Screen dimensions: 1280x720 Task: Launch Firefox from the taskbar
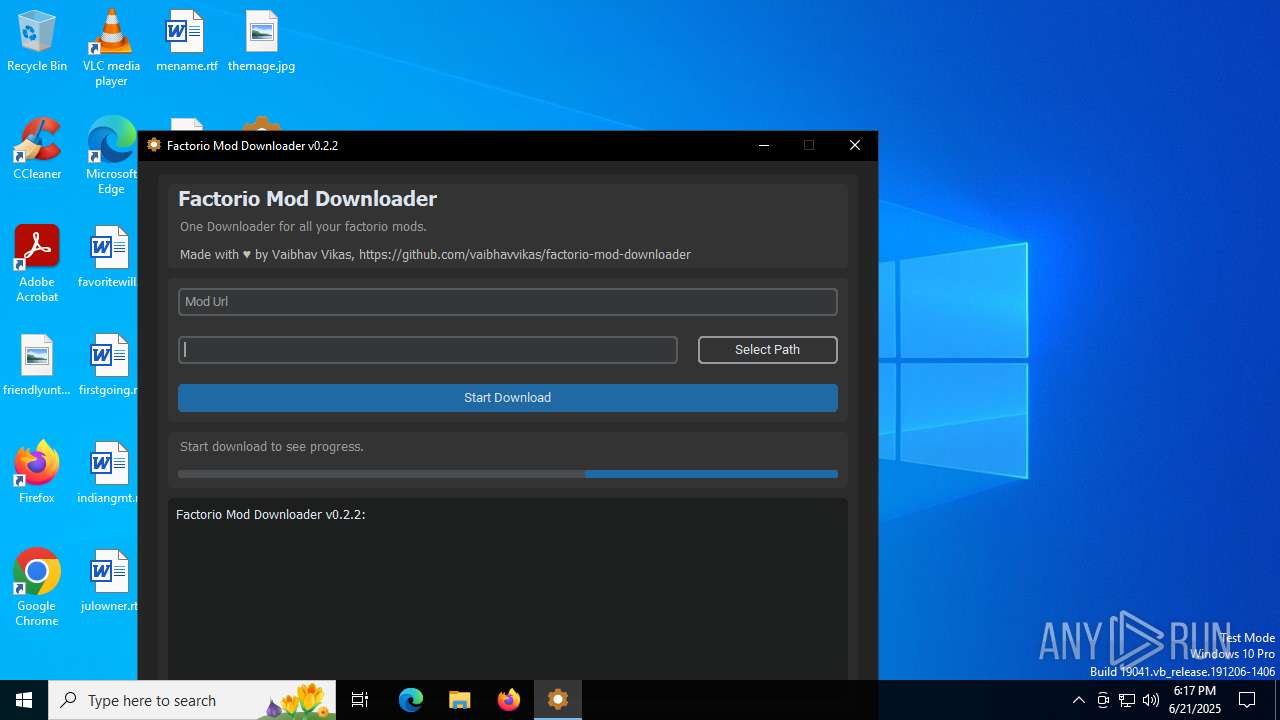click(x=509, y=700)
